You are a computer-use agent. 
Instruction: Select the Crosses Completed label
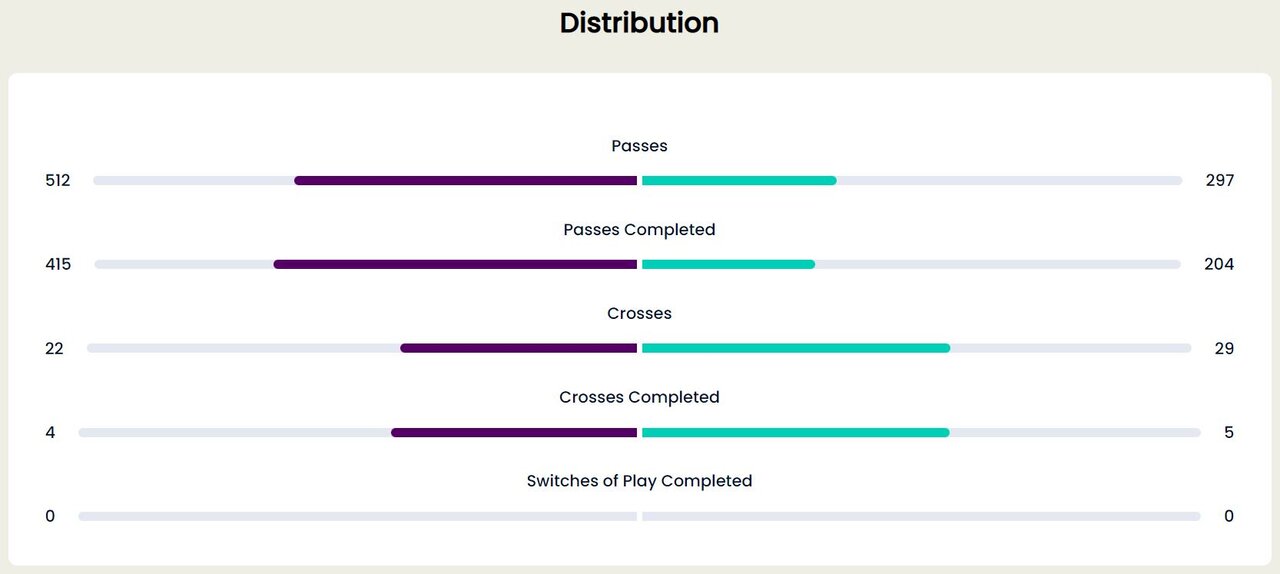(639, 397)
